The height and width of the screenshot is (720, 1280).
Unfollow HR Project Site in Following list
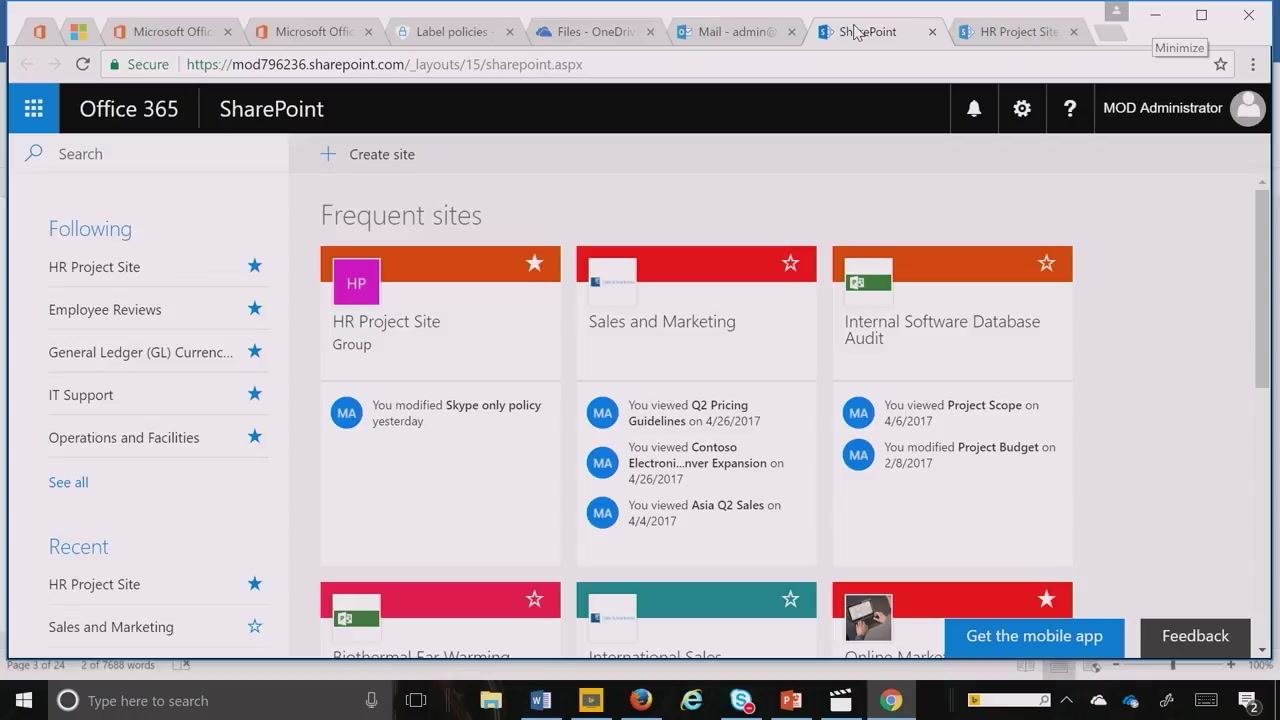coord(255,266)
